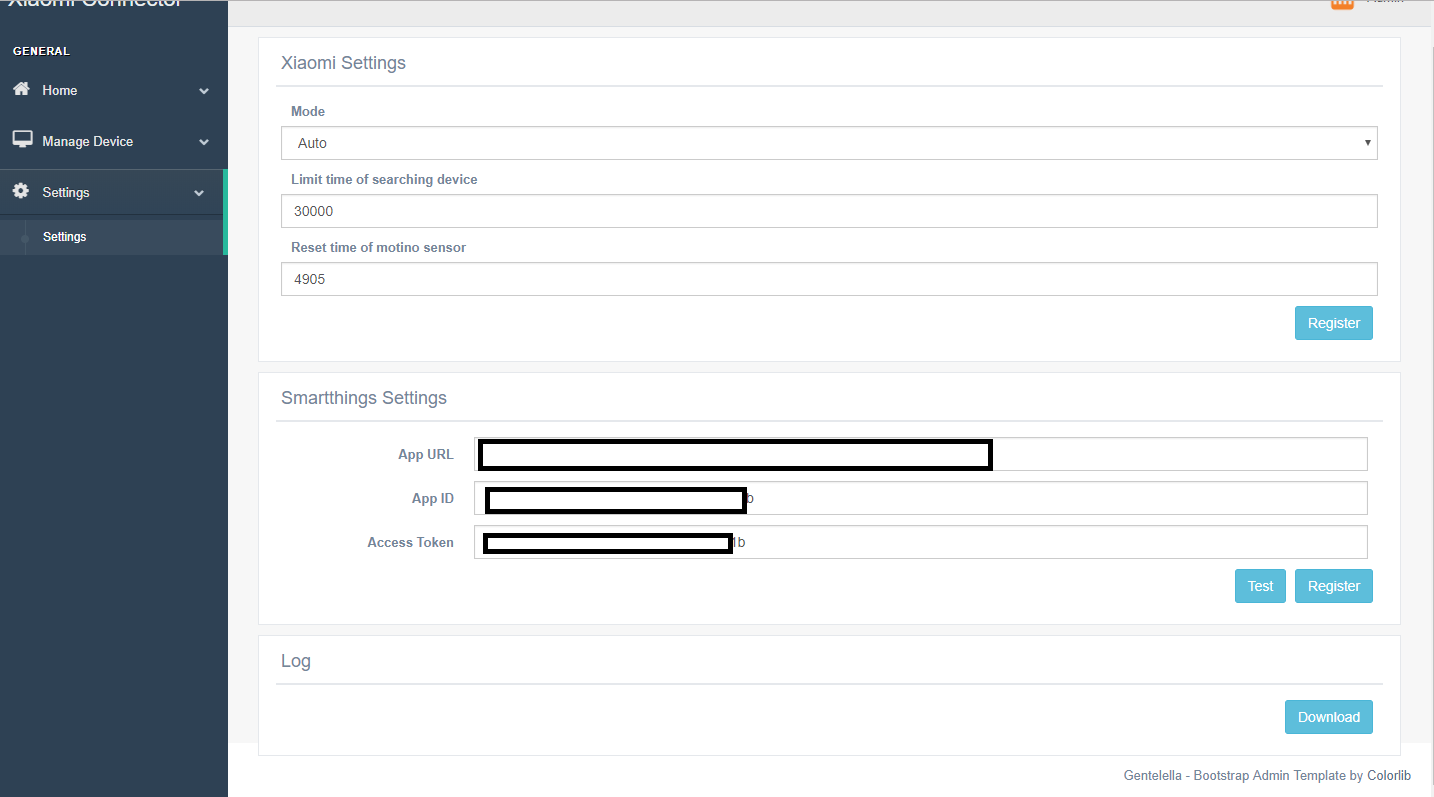Expand the Home menu chevron
1434x797 pixels.
[204, 91]
